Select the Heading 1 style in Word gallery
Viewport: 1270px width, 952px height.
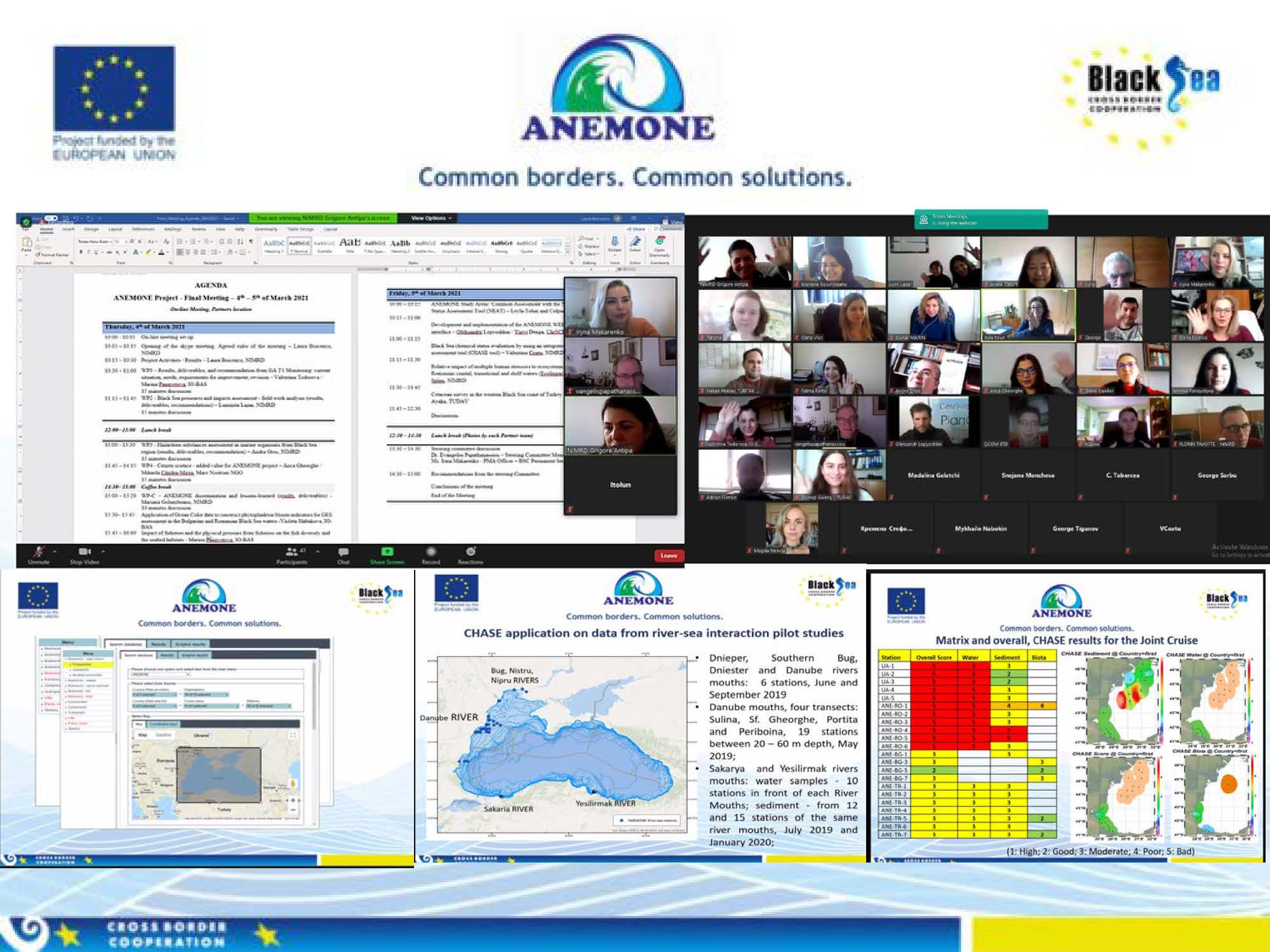274,246
